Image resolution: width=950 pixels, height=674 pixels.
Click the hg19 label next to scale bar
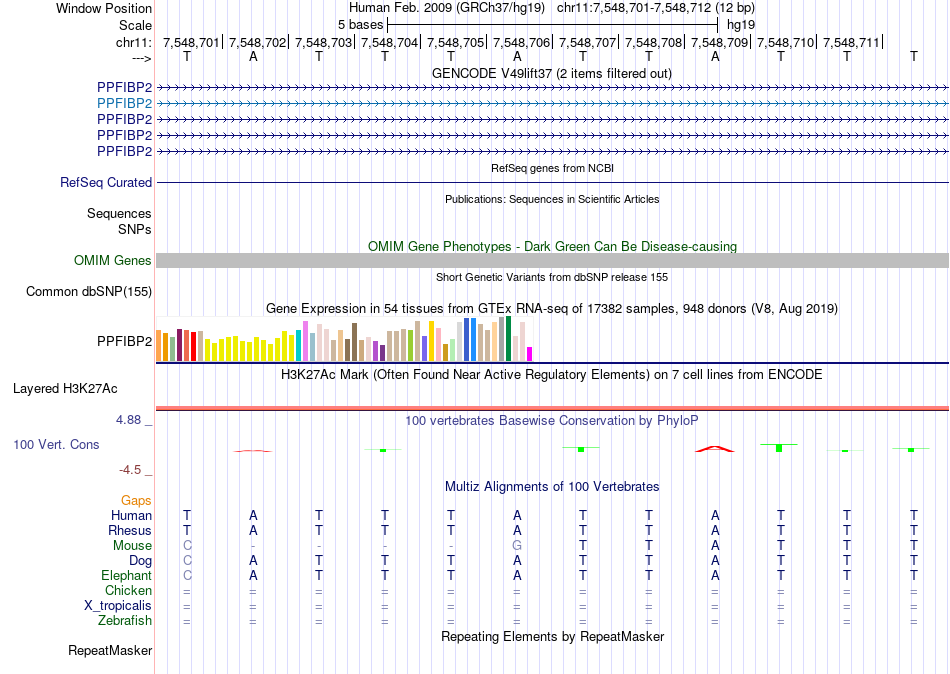coord(741,25)
